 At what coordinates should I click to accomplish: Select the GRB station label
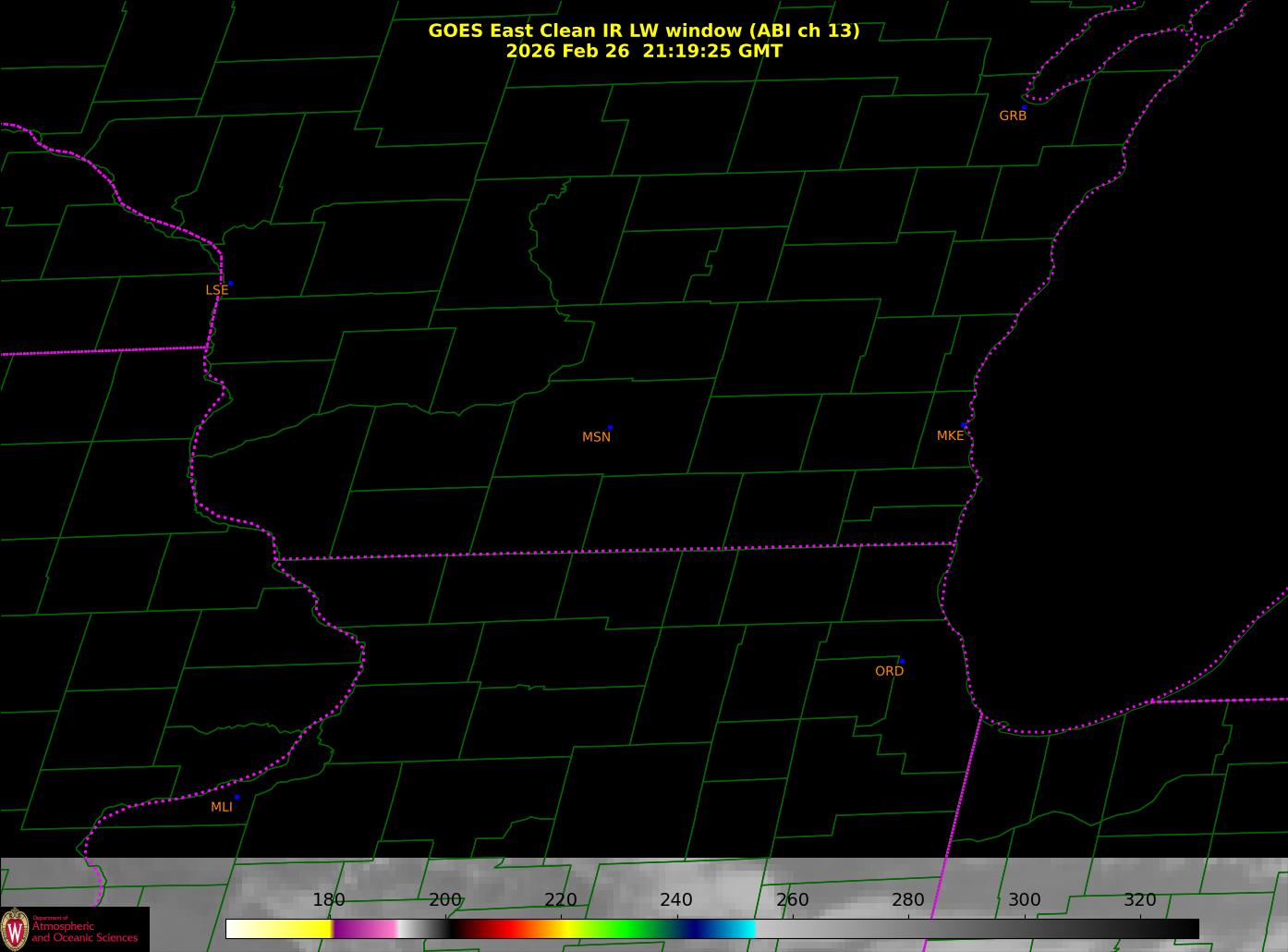1013,116
